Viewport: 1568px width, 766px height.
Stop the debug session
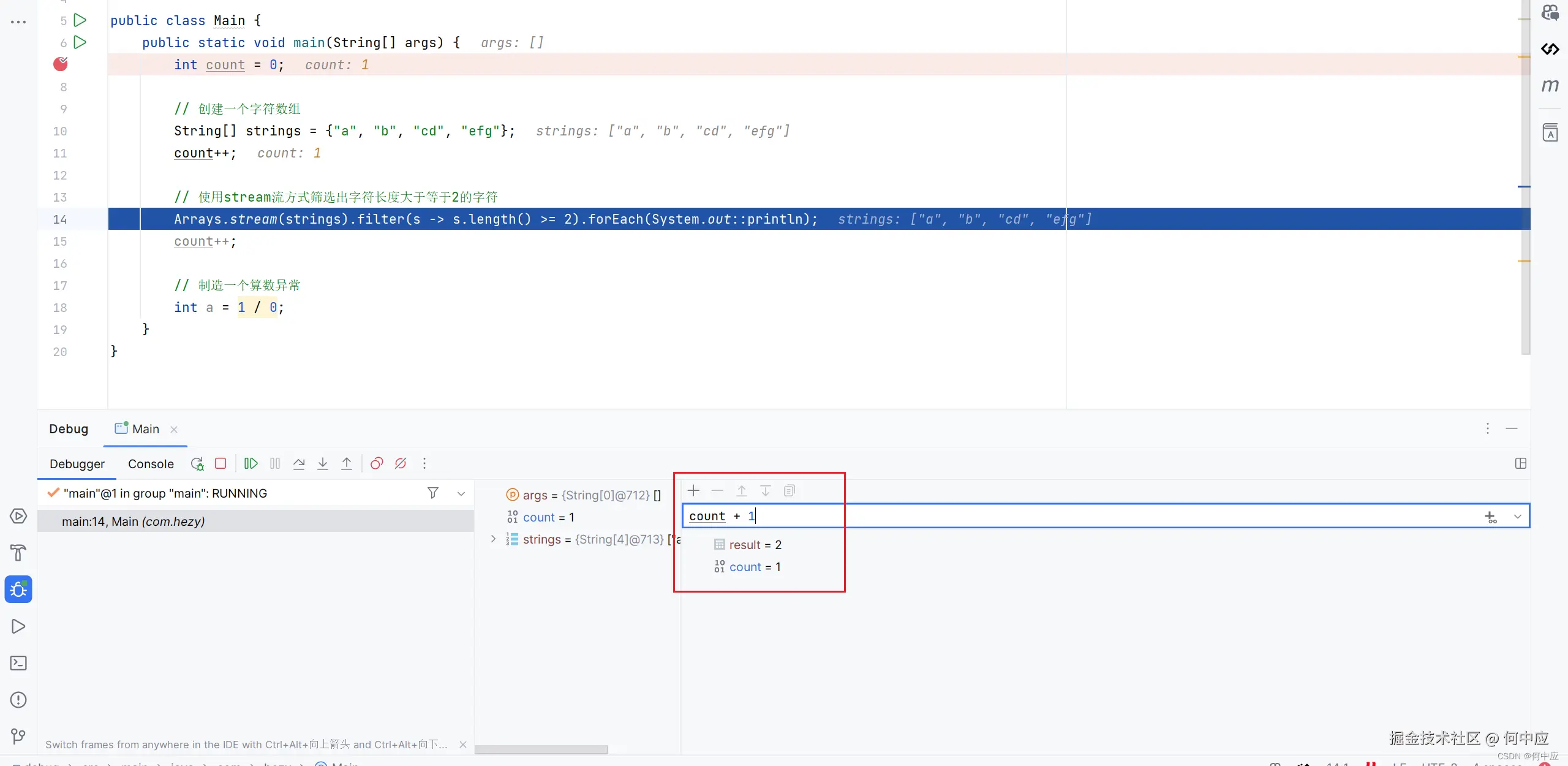(x=221, y=464)
